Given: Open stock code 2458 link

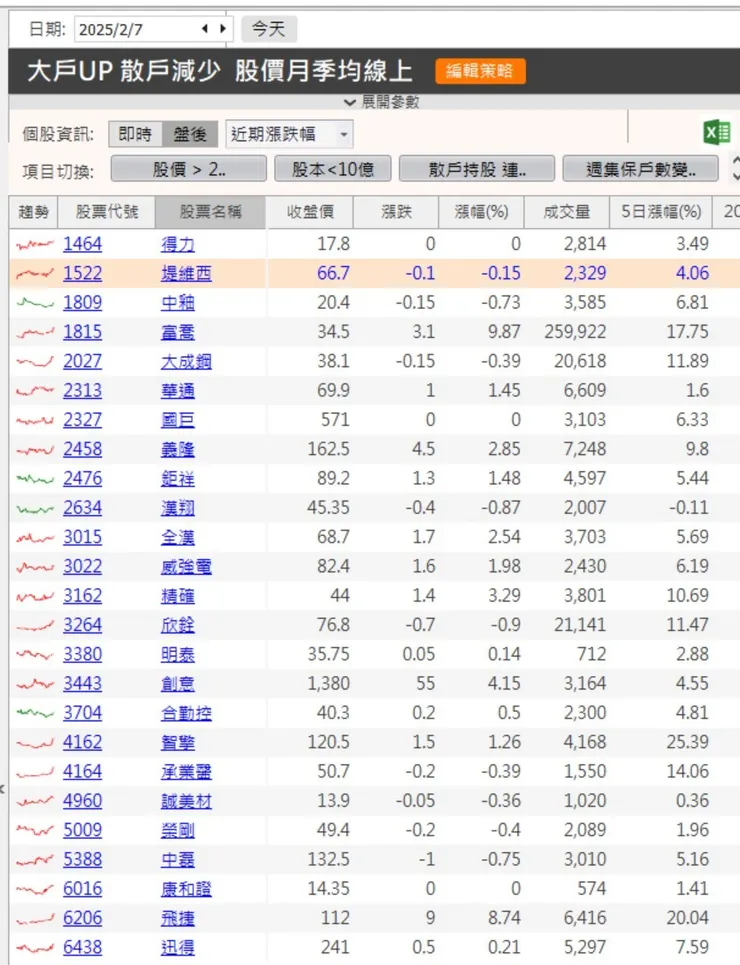Looking at the screenshot, I should [82, 449].
